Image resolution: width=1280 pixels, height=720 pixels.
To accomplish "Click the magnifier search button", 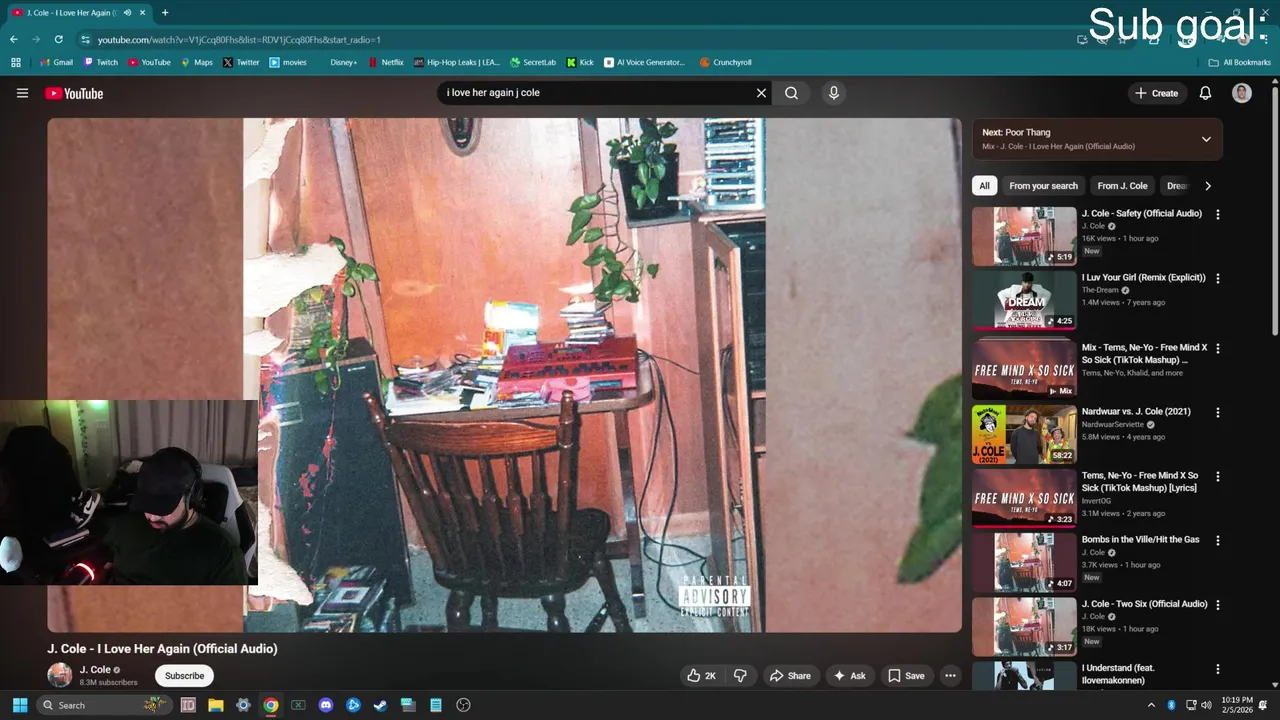I will click(x=791, y=93).
